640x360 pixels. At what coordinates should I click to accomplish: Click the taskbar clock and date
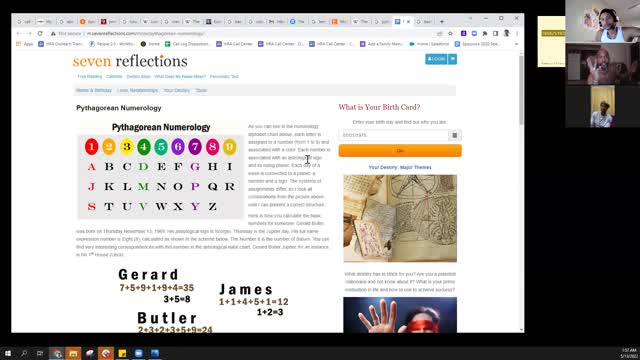[629, 353]
